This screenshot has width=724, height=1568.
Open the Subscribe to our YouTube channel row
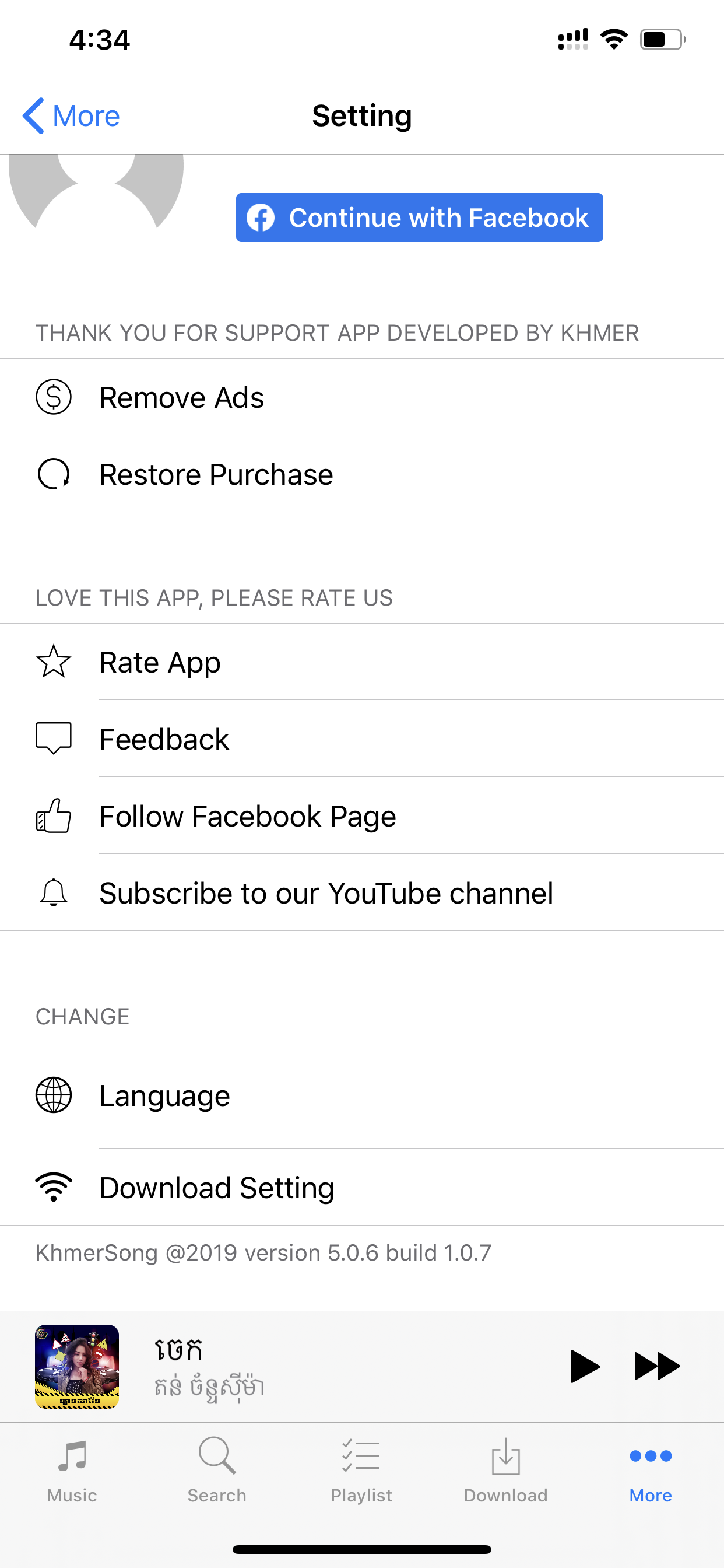pos(326,893)
